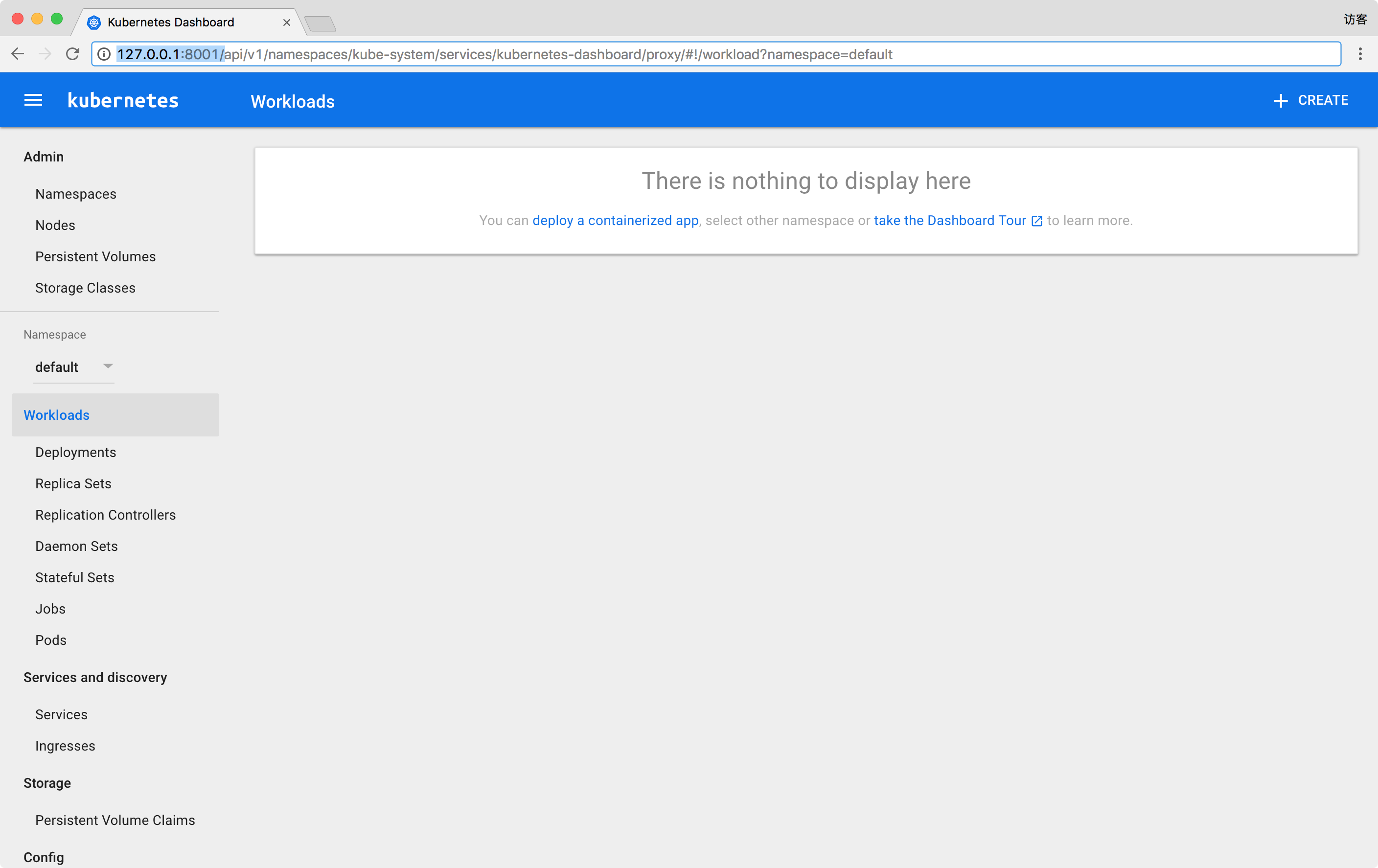
Task: Click the site info icon in address bar
Action: [x=104, y=54]
